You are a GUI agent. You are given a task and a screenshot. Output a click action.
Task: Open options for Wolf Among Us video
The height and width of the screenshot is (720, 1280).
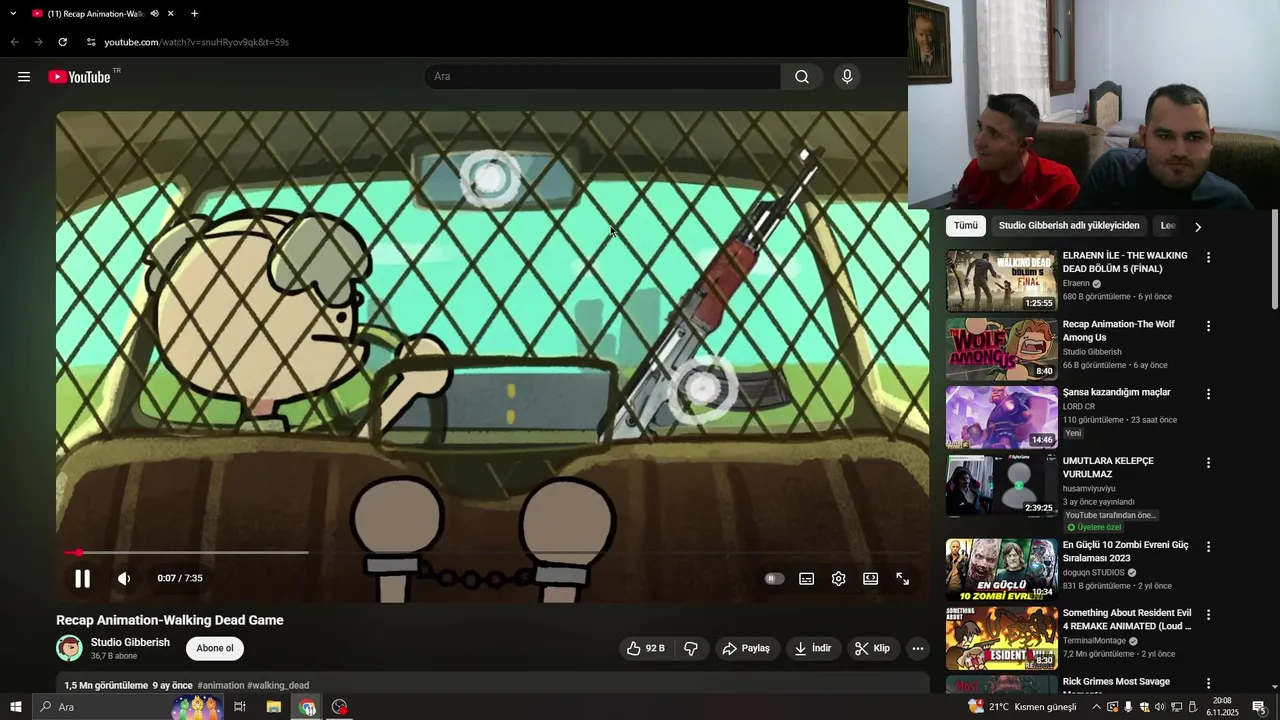point(1208,326)
